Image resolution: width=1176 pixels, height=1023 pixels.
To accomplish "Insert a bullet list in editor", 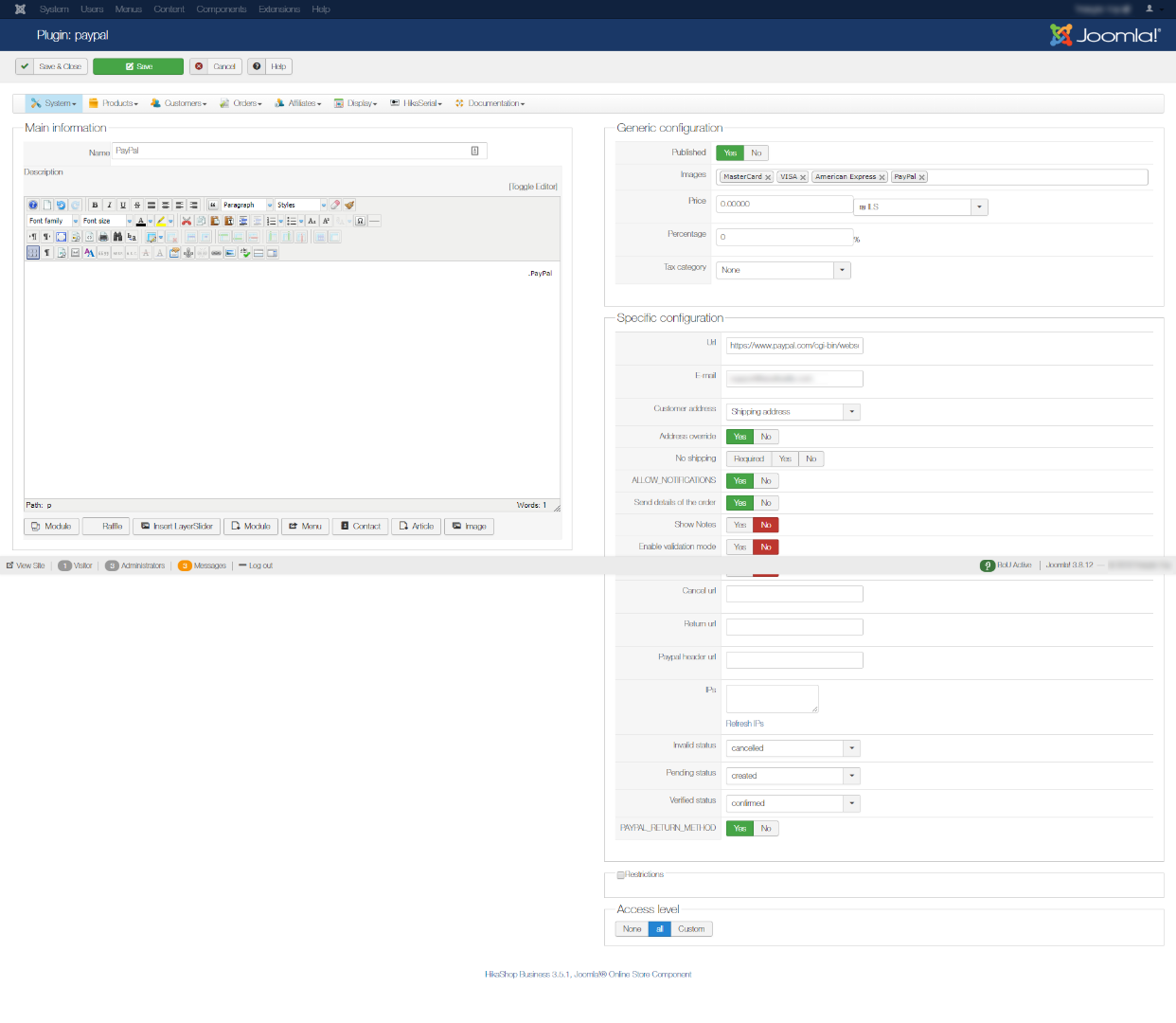I will (292, 221).
